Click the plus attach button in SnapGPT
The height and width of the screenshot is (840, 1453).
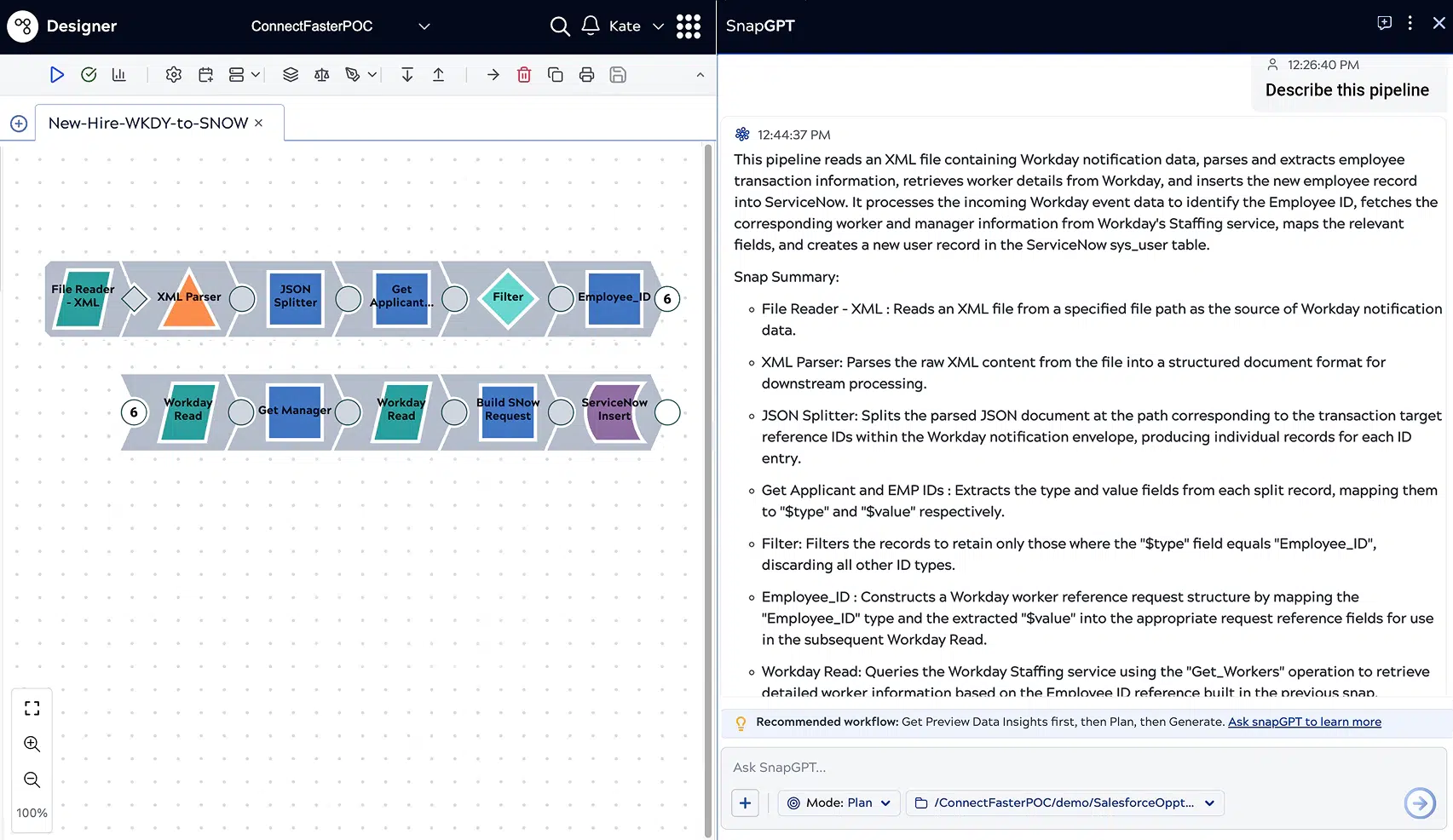[745, 803]
